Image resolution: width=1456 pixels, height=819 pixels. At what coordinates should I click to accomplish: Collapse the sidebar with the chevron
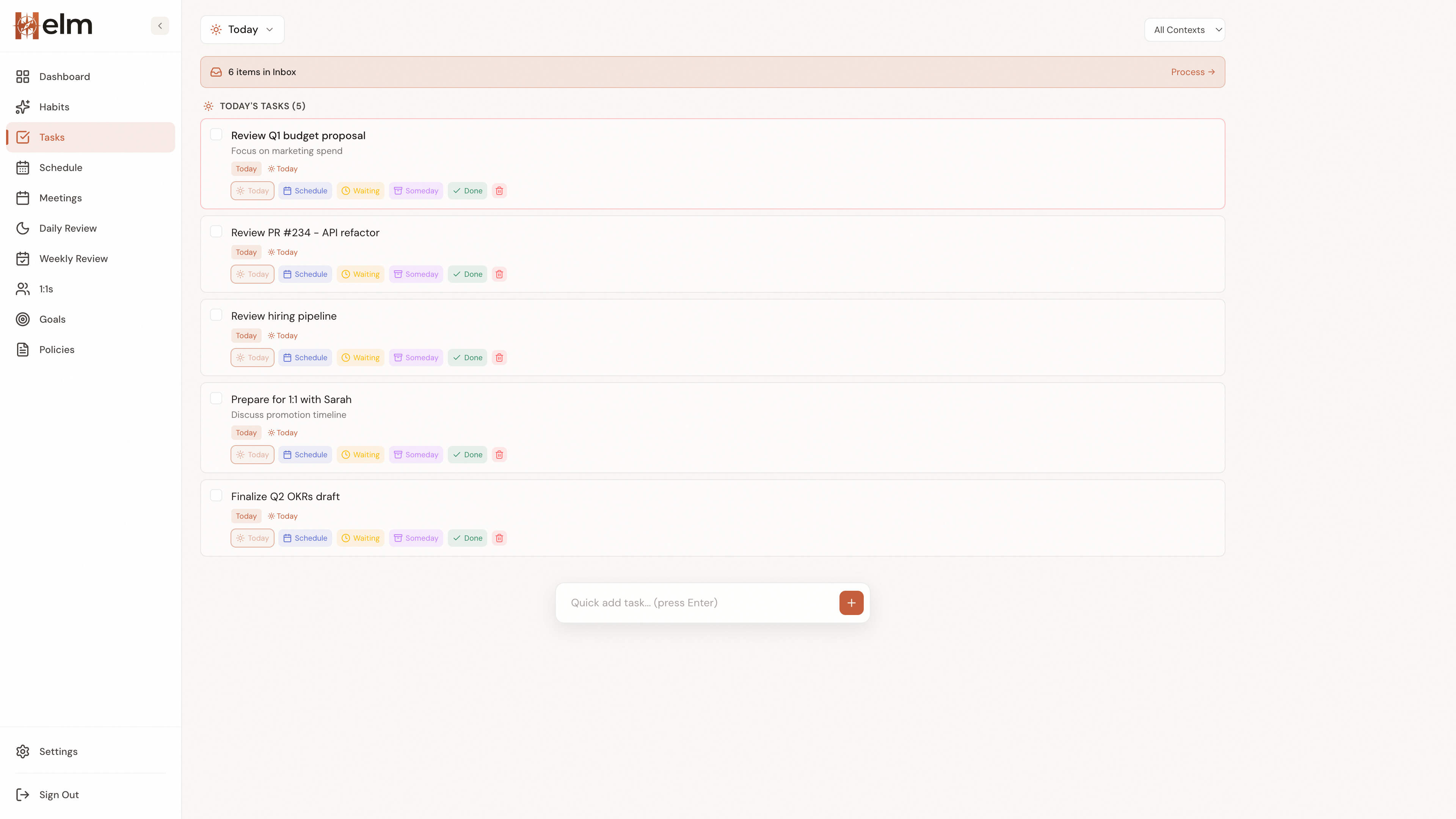[160, 25]
